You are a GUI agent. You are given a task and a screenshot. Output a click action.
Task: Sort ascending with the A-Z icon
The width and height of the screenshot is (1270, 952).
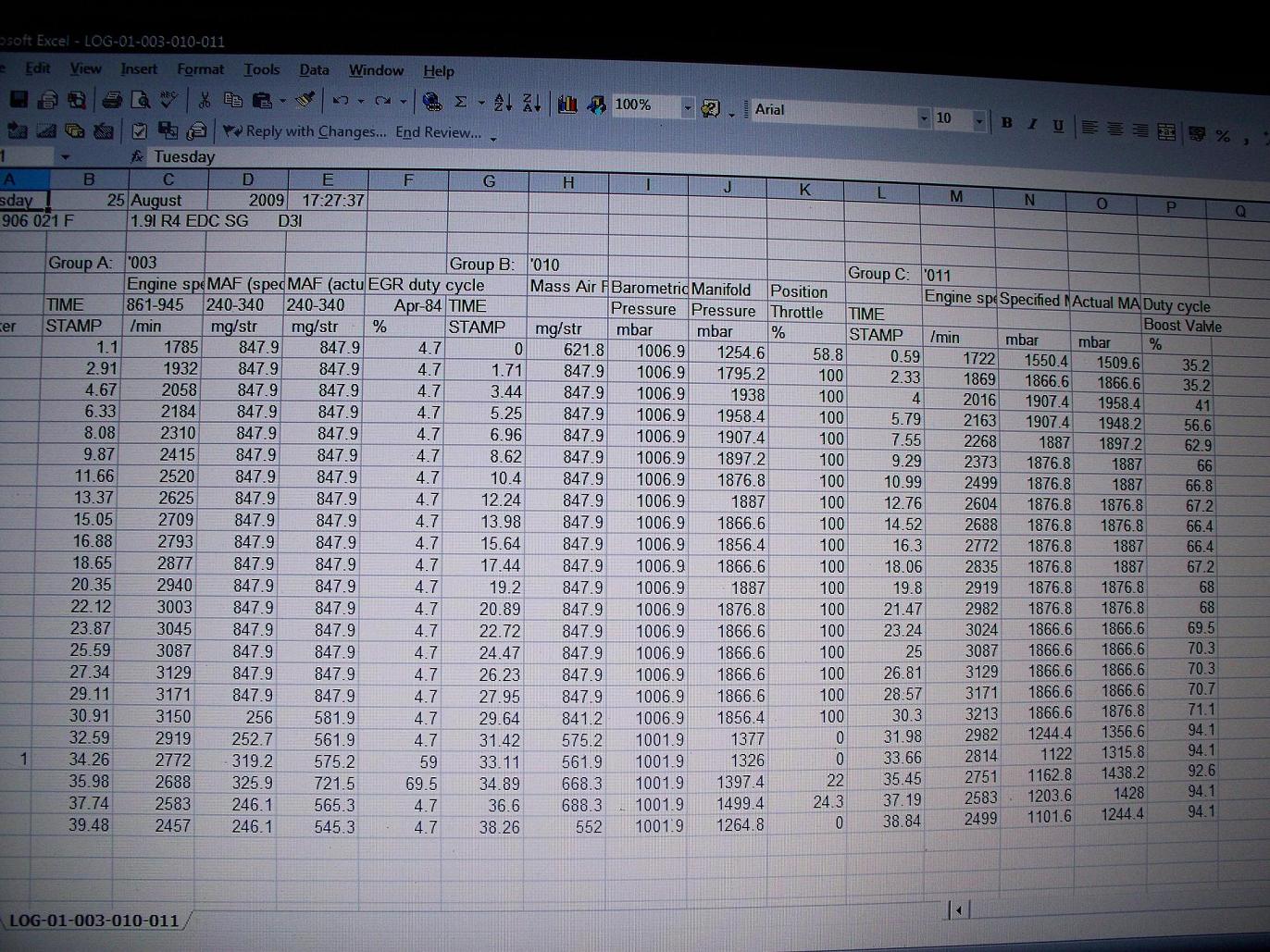pos(503,103)
